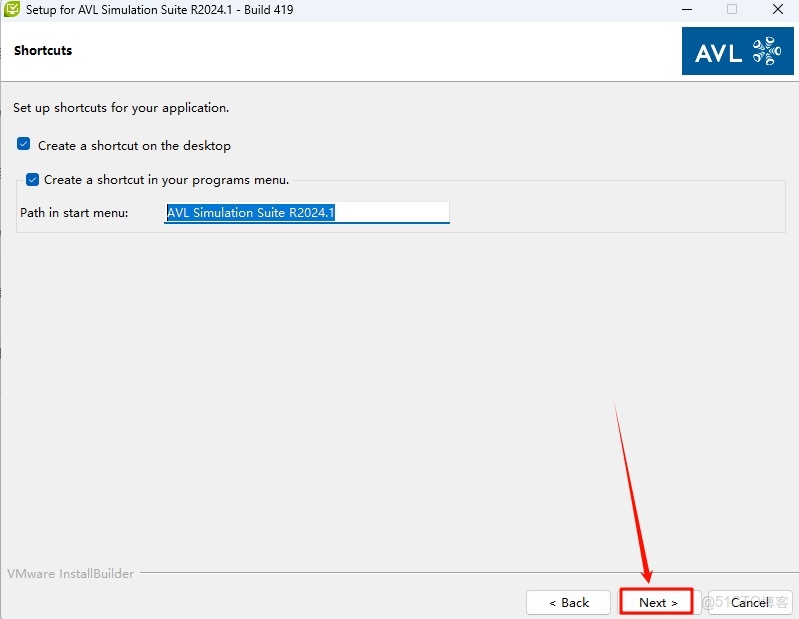Click the installer icon in title bar

[x=11, y=9]
